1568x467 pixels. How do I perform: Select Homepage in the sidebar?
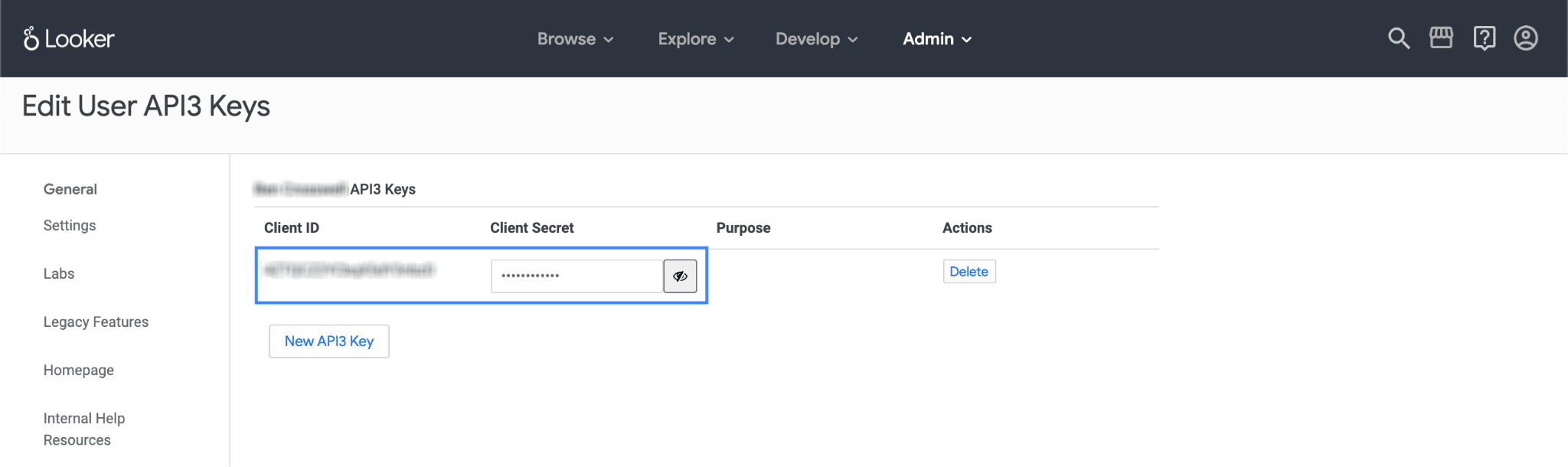79,371
